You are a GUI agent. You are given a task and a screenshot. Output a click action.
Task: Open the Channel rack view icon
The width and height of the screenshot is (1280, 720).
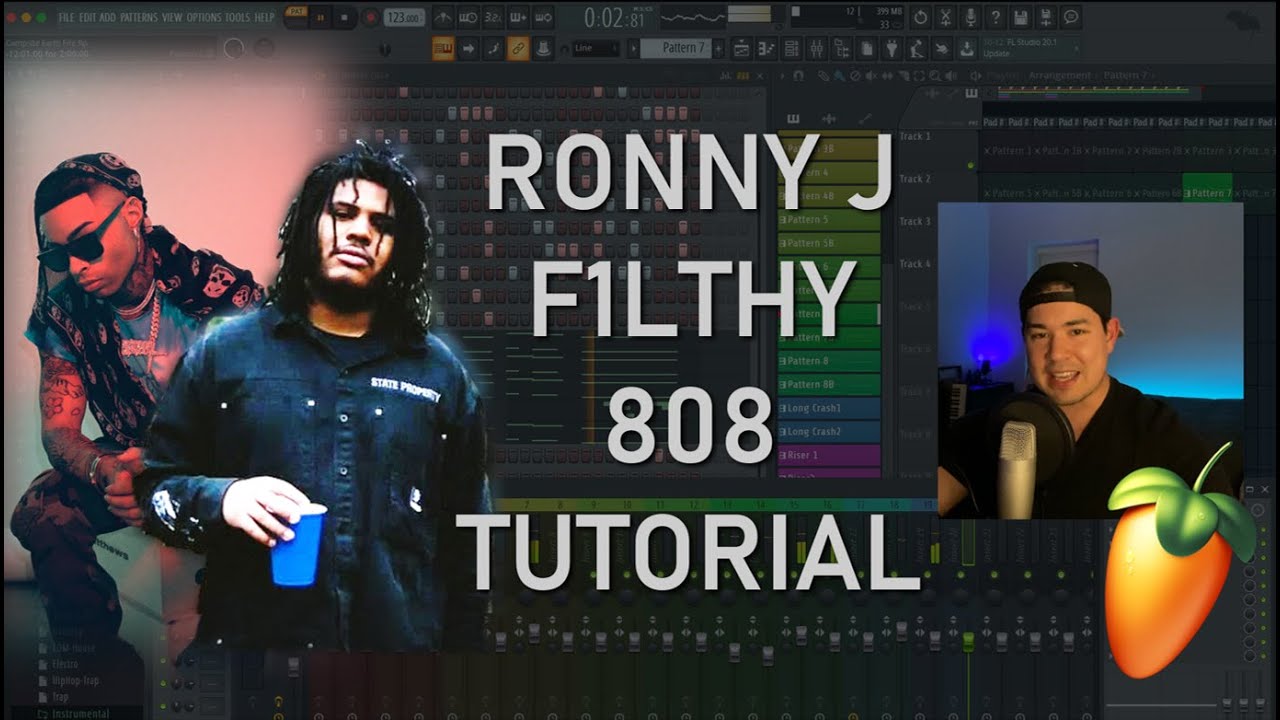click(791, 48)
